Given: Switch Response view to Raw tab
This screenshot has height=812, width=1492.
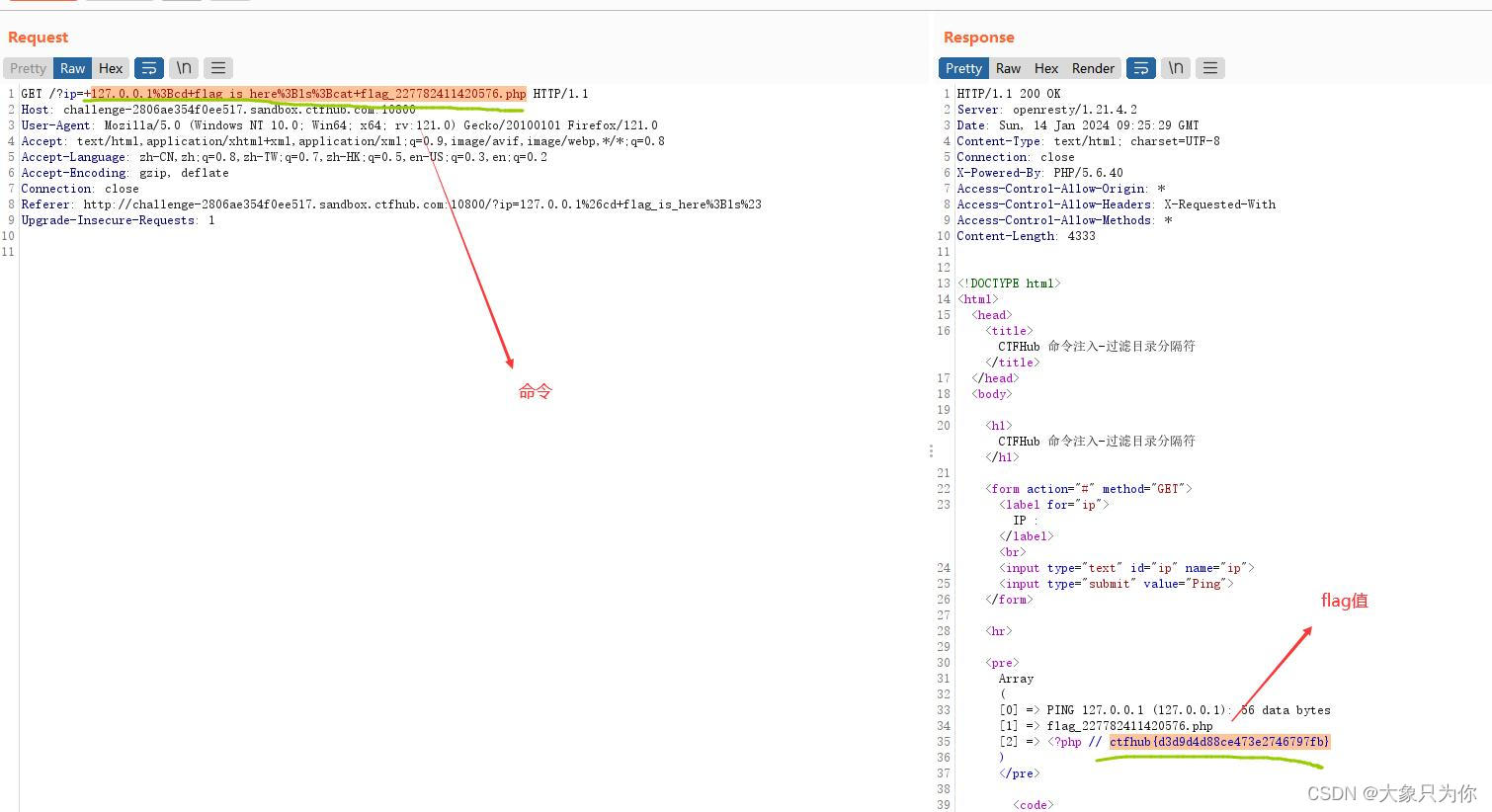Looking at the screenshot, I should (x=1008, y=68).
